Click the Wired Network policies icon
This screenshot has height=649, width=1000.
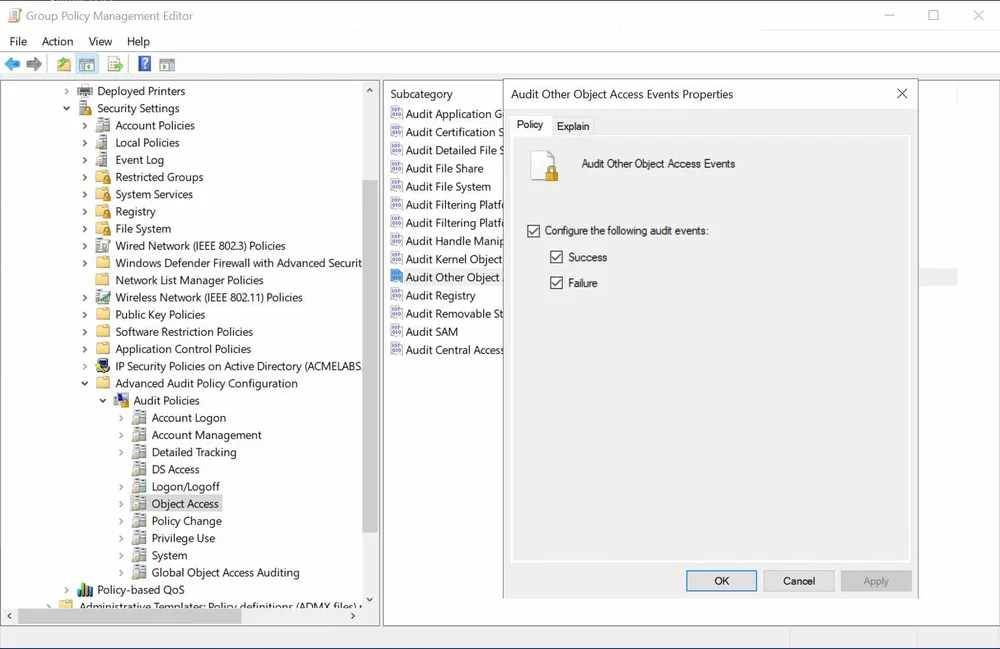click(x=103, y=245)
